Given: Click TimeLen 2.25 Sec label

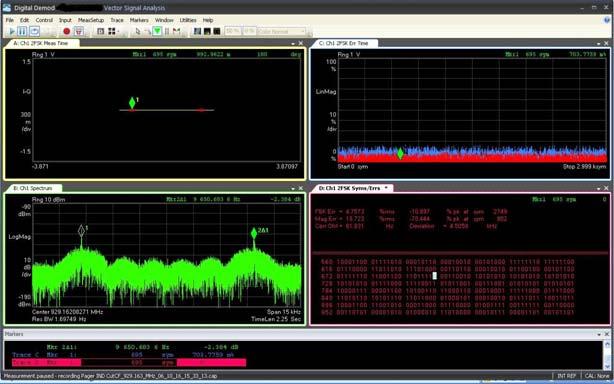Looking at the screenshot, I should pos(276,319).
